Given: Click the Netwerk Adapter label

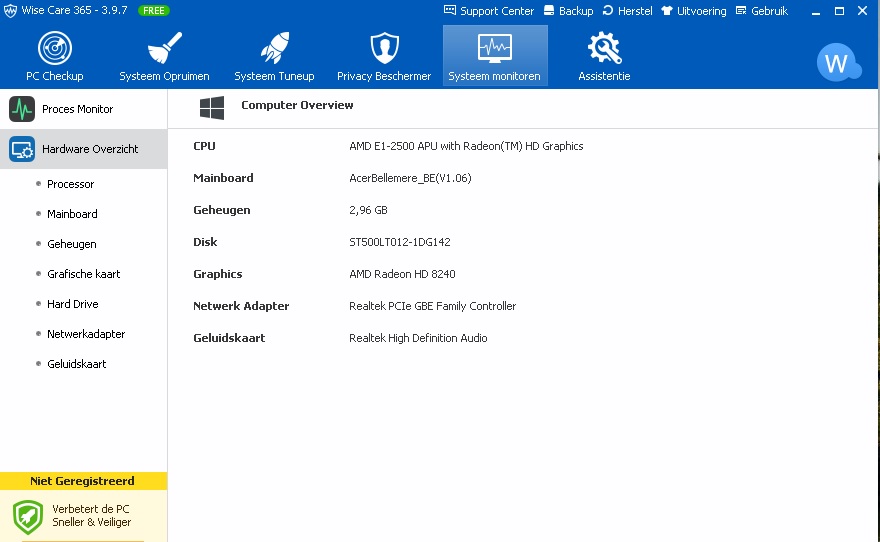Looking at the screenshot, I should (241, 306).
